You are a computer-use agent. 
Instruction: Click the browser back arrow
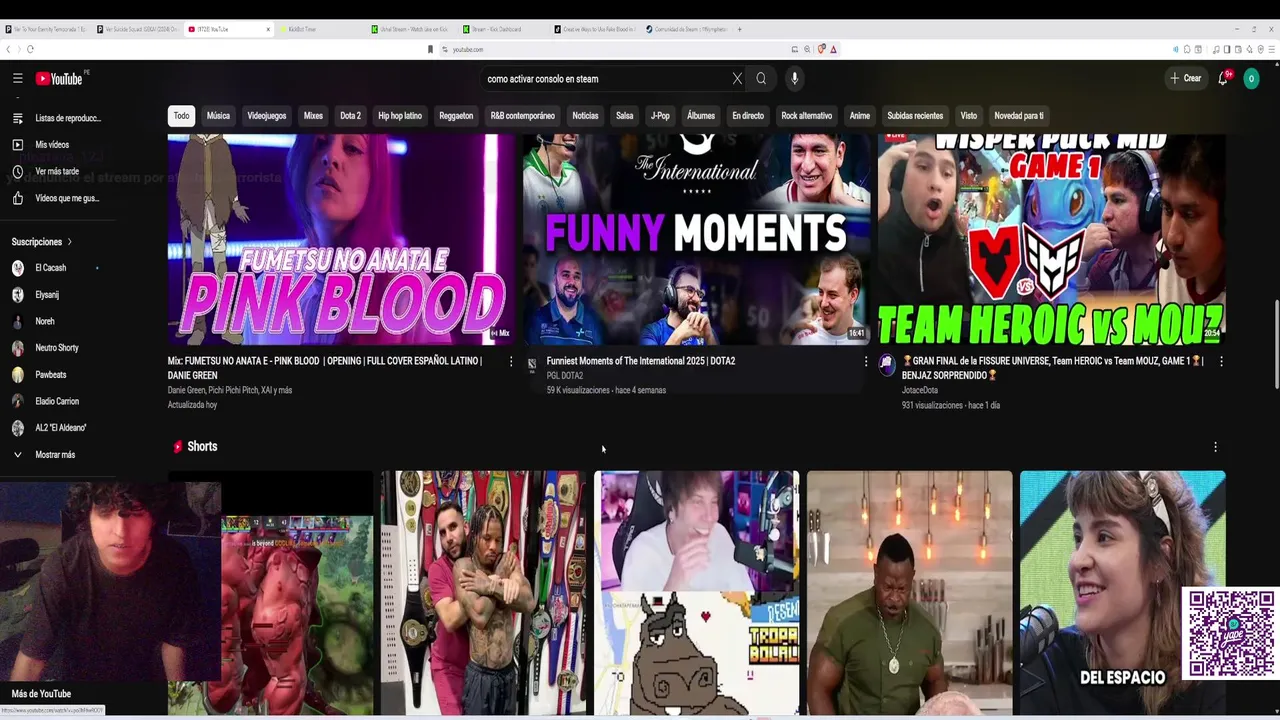[x=8, y=49]
